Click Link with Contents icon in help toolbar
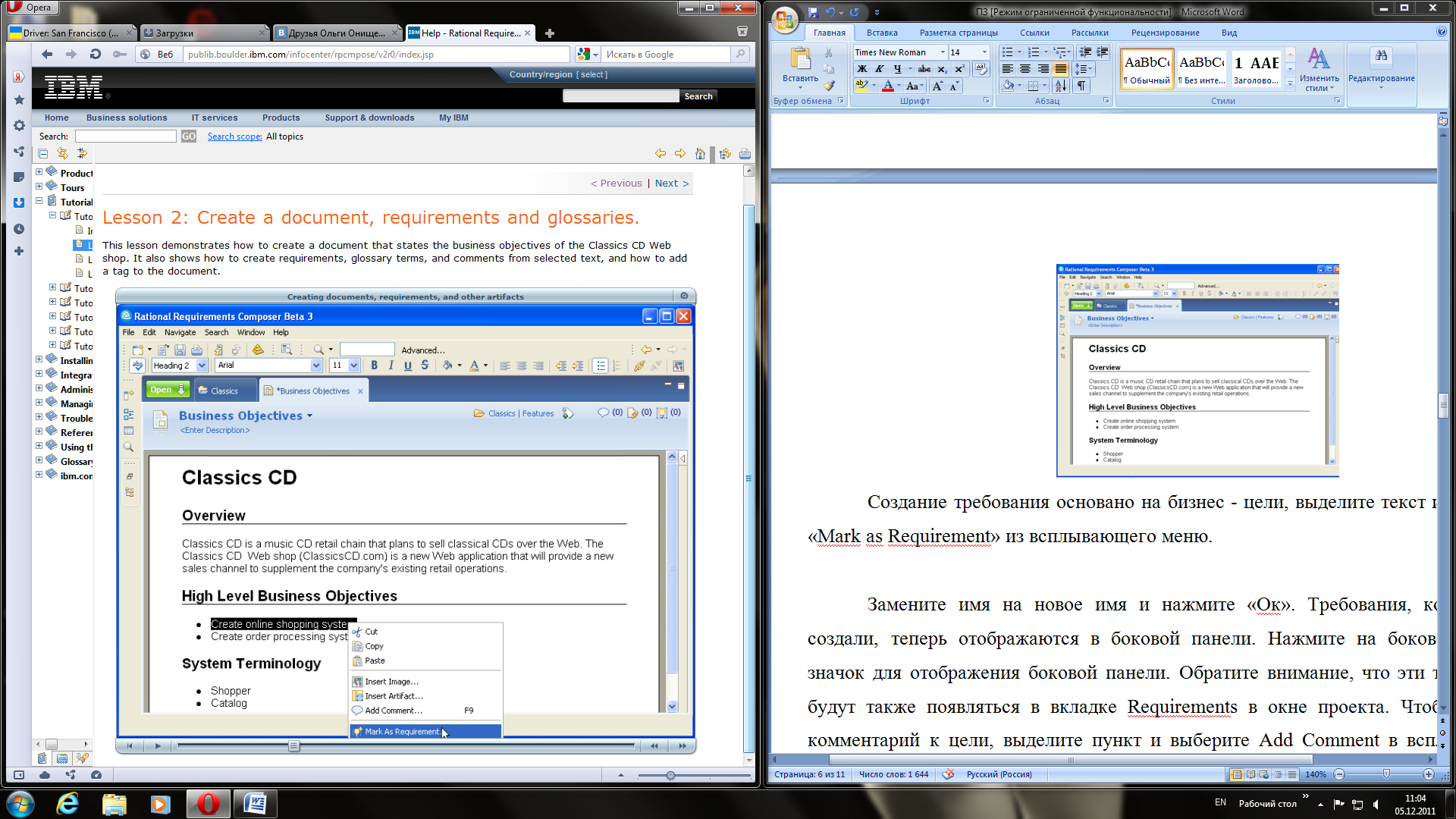Screen dimensions: 1456x819 click(x=63, y=154)
